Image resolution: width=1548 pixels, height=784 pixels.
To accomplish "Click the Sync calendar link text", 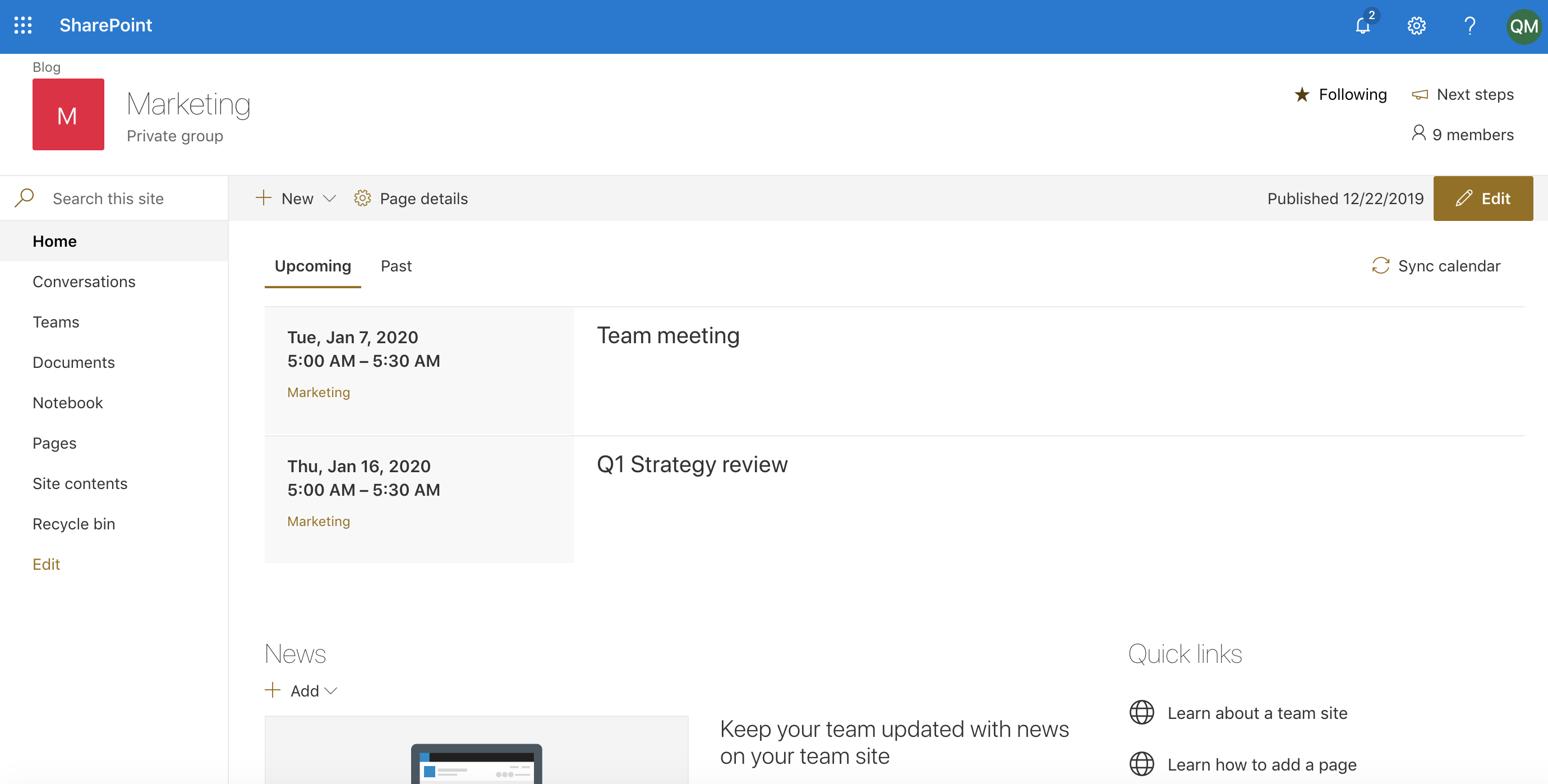I will 1449,265.
